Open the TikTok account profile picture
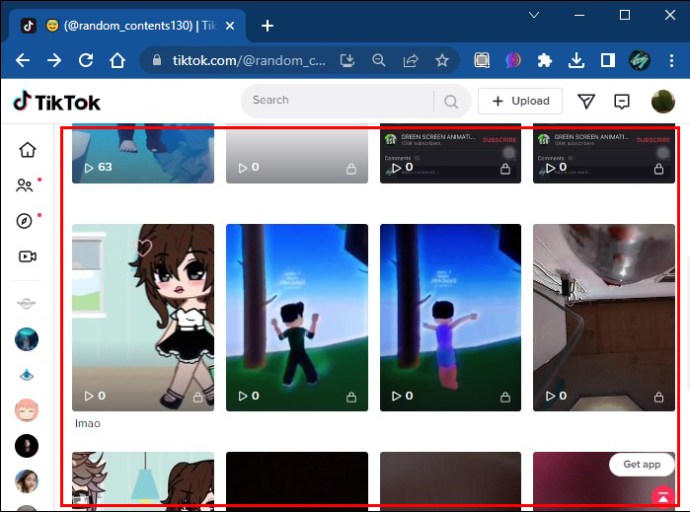 coord(663,102)
